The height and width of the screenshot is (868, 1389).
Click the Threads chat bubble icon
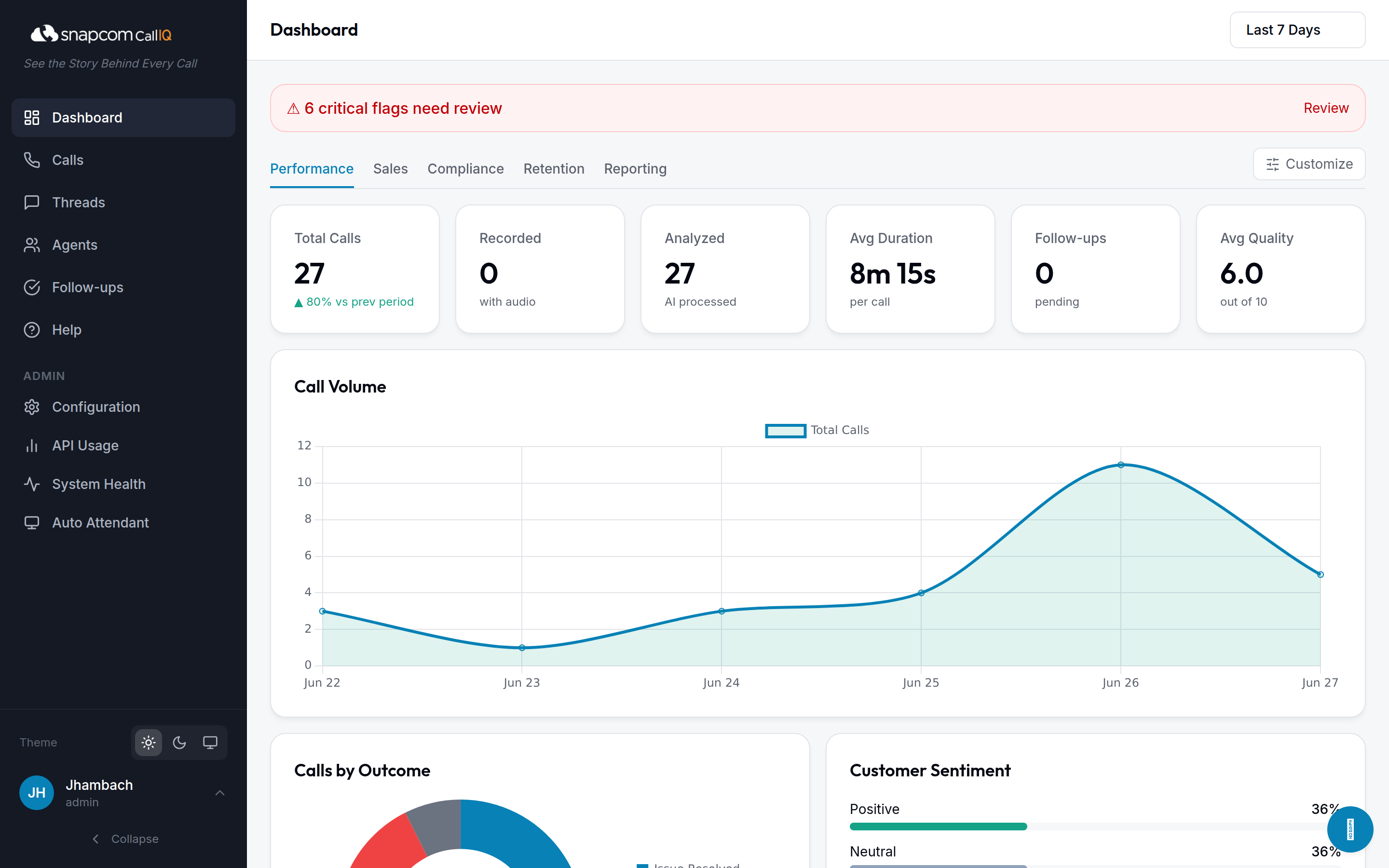[31, 203]
